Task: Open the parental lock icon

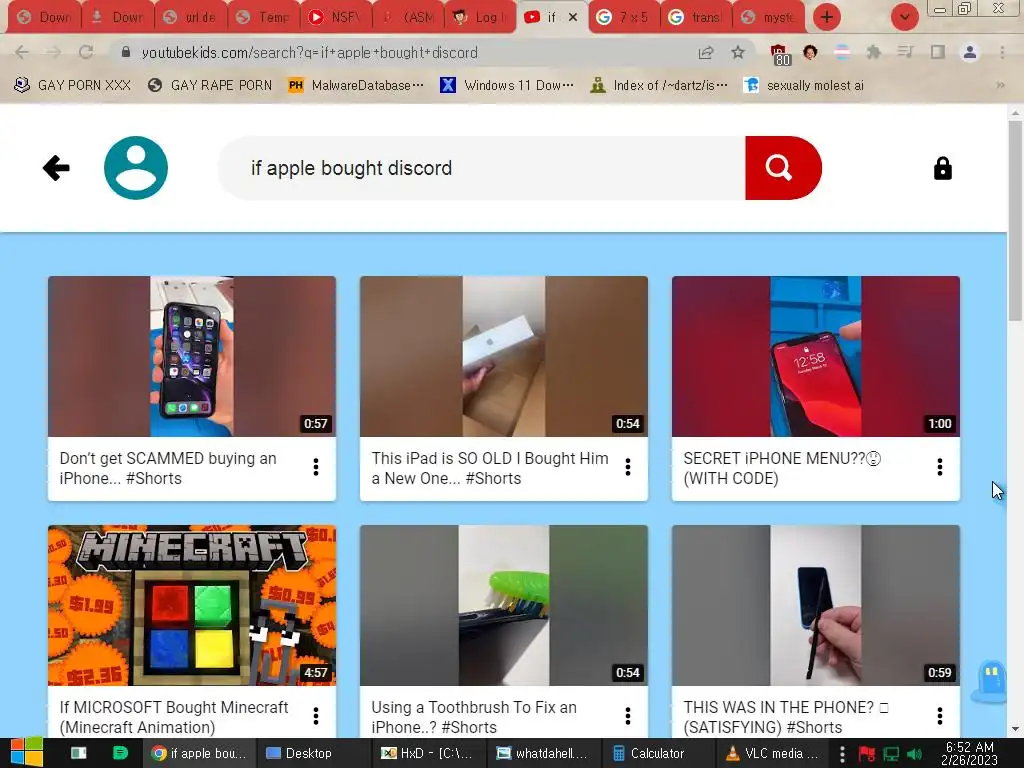Action: click(x=942, y=168)
